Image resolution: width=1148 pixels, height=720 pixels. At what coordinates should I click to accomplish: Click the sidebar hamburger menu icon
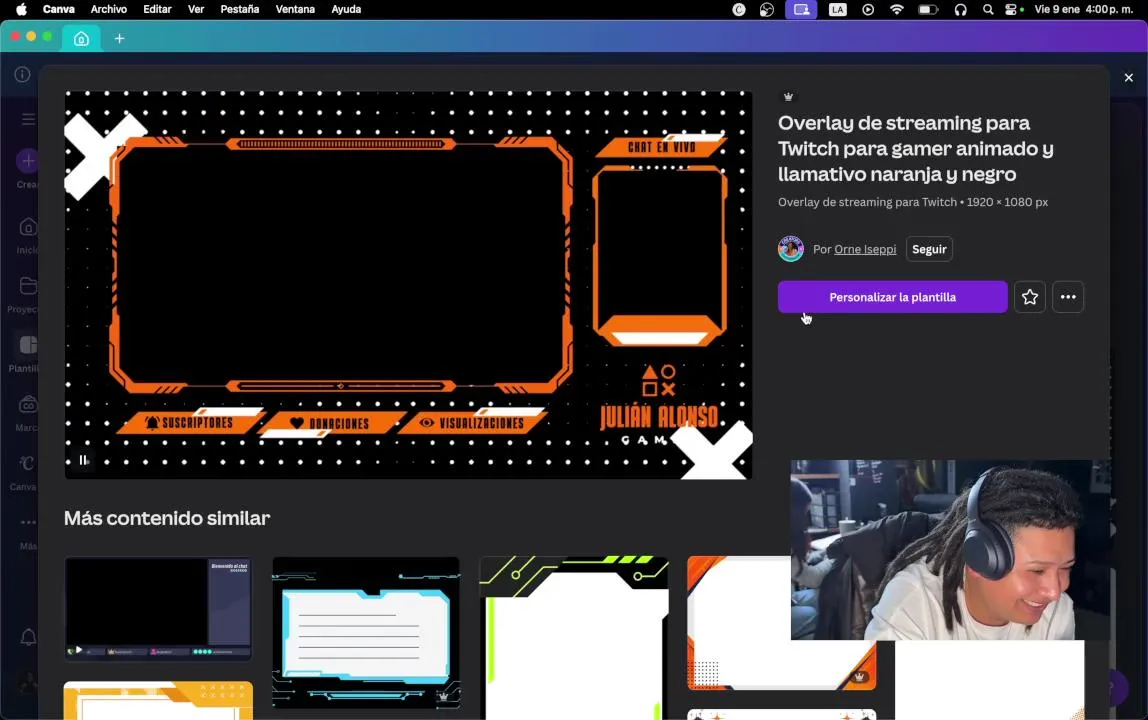[x=29, y=119]
